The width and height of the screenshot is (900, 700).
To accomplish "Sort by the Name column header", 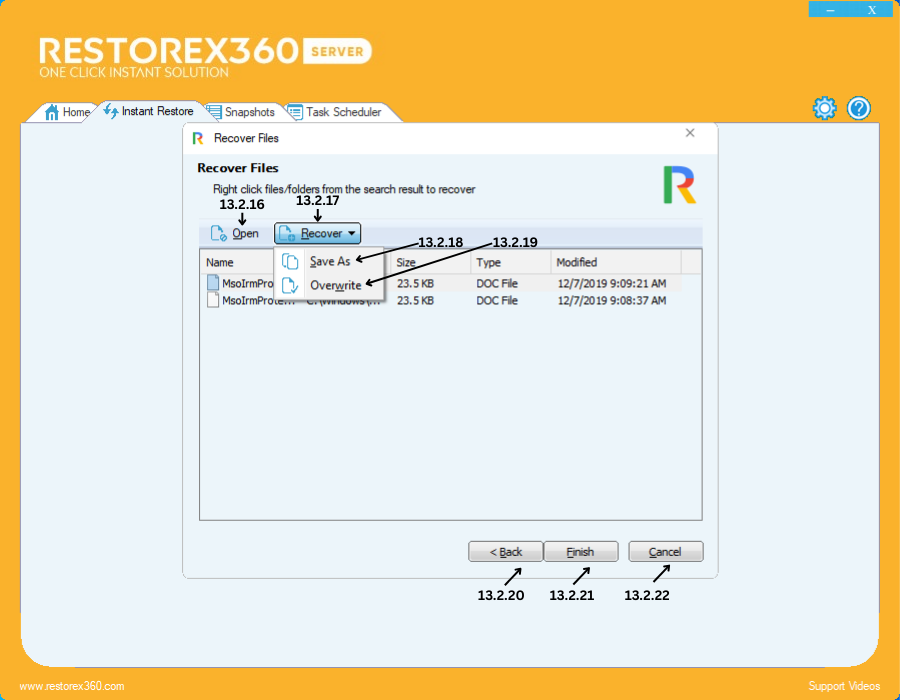I will click(x=220, y=262).
